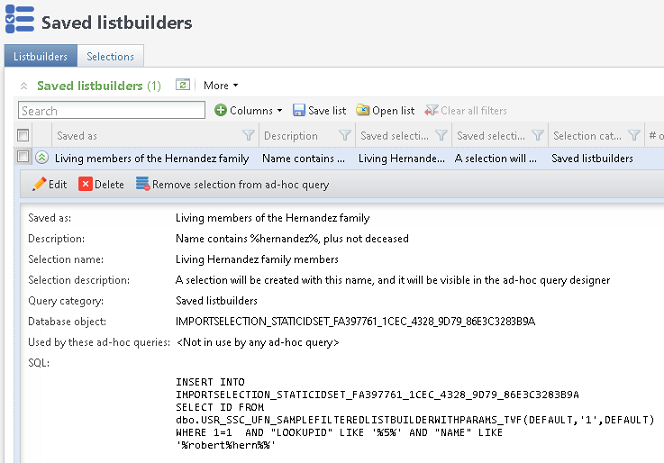The width and height of the screenshot is (664, 463).
Task: Click the 'Name contains ...' cell
Action: [304, 158]
